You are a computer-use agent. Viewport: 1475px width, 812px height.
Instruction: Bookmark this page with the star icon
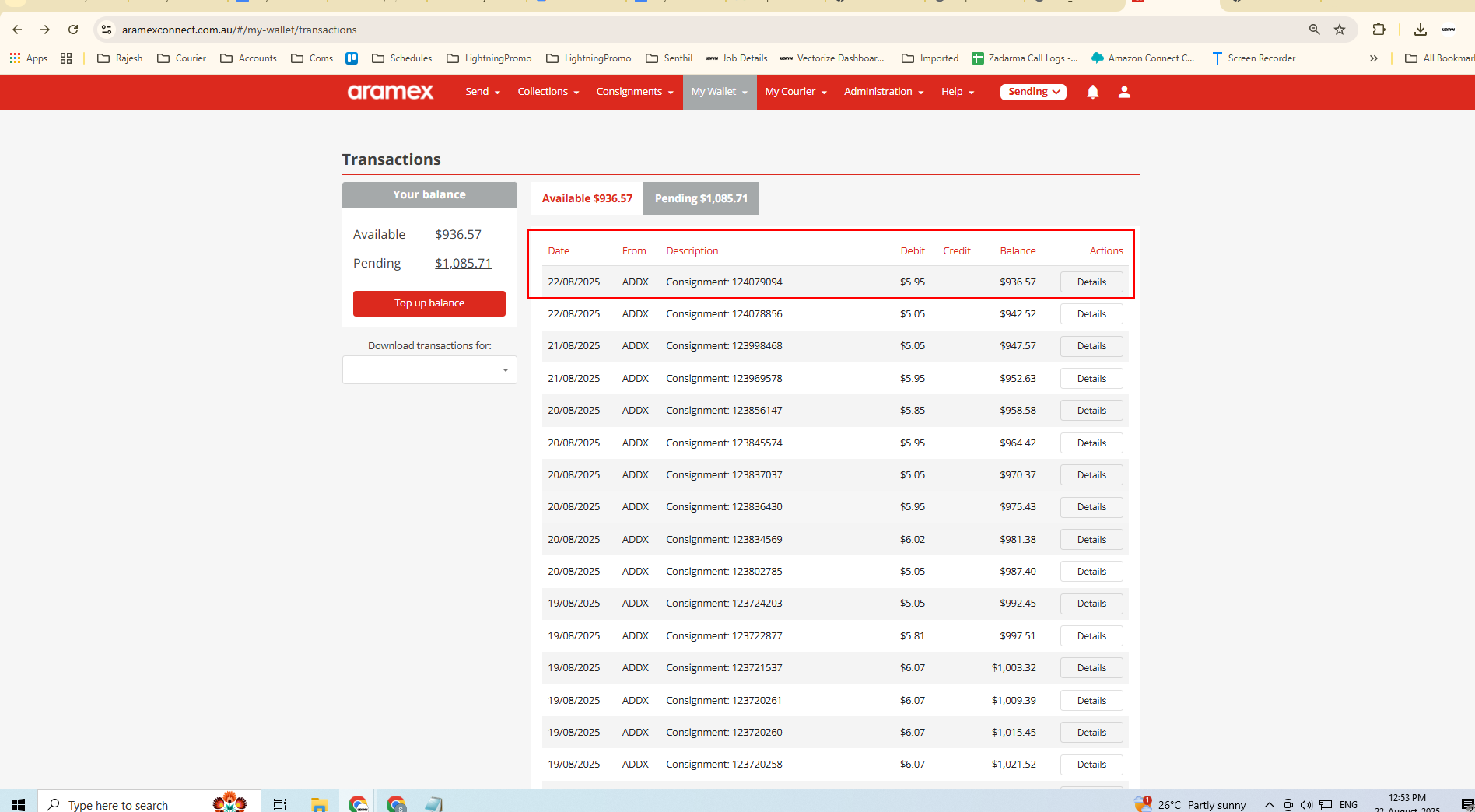point(1340,30)
